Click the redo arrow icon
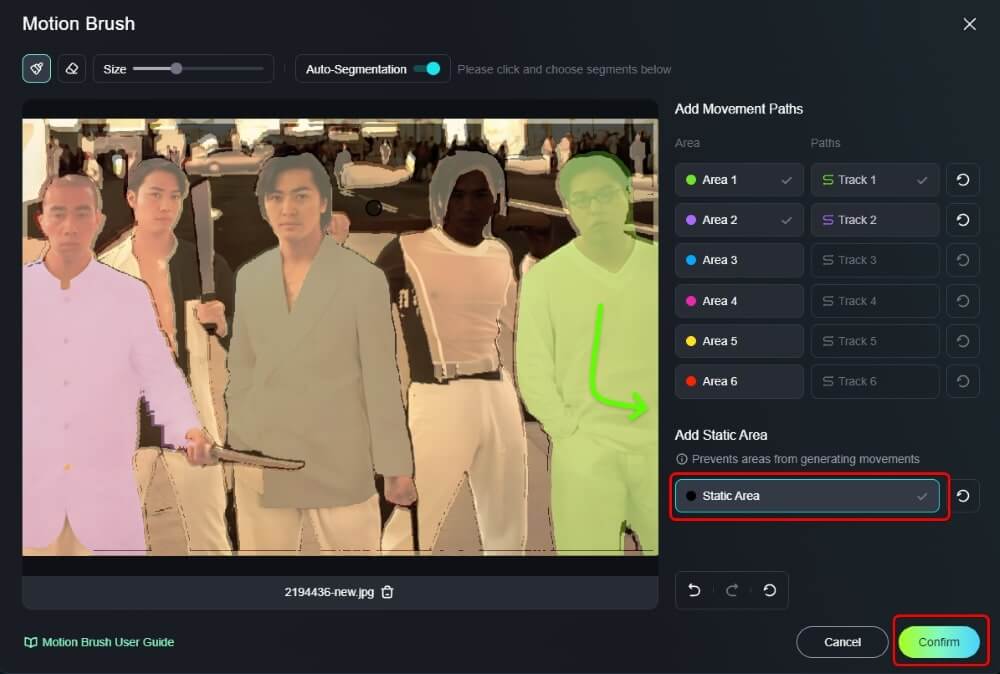Viewport: 1000px width, 674px height. 732,590
